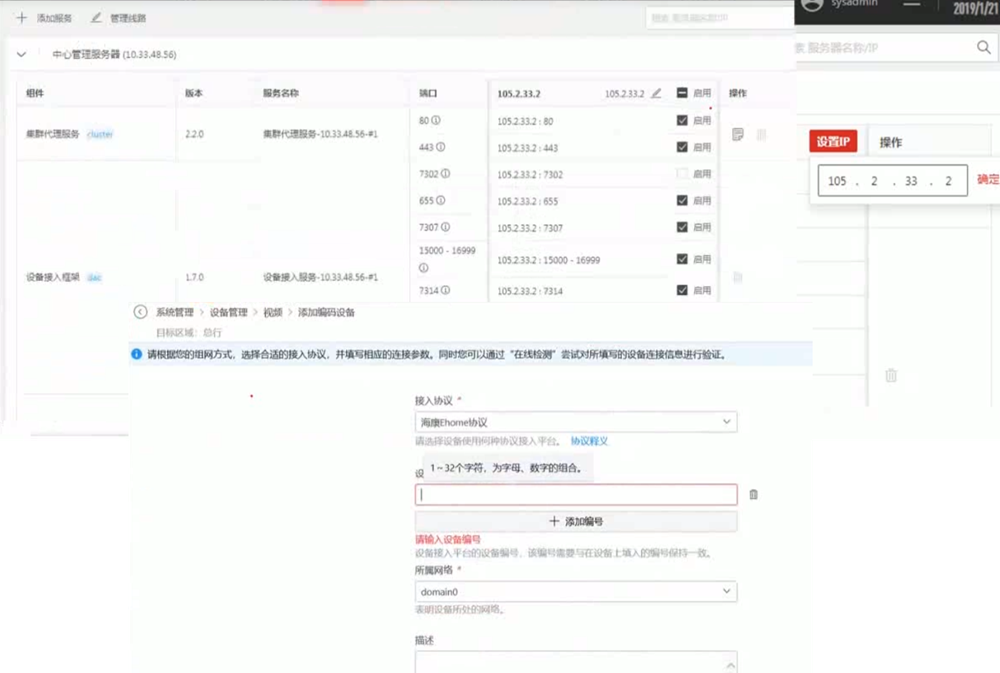This screenshot has height=673, width=1000.
Task: Click the magnifier icon in server name search
Action: (983, 47)
